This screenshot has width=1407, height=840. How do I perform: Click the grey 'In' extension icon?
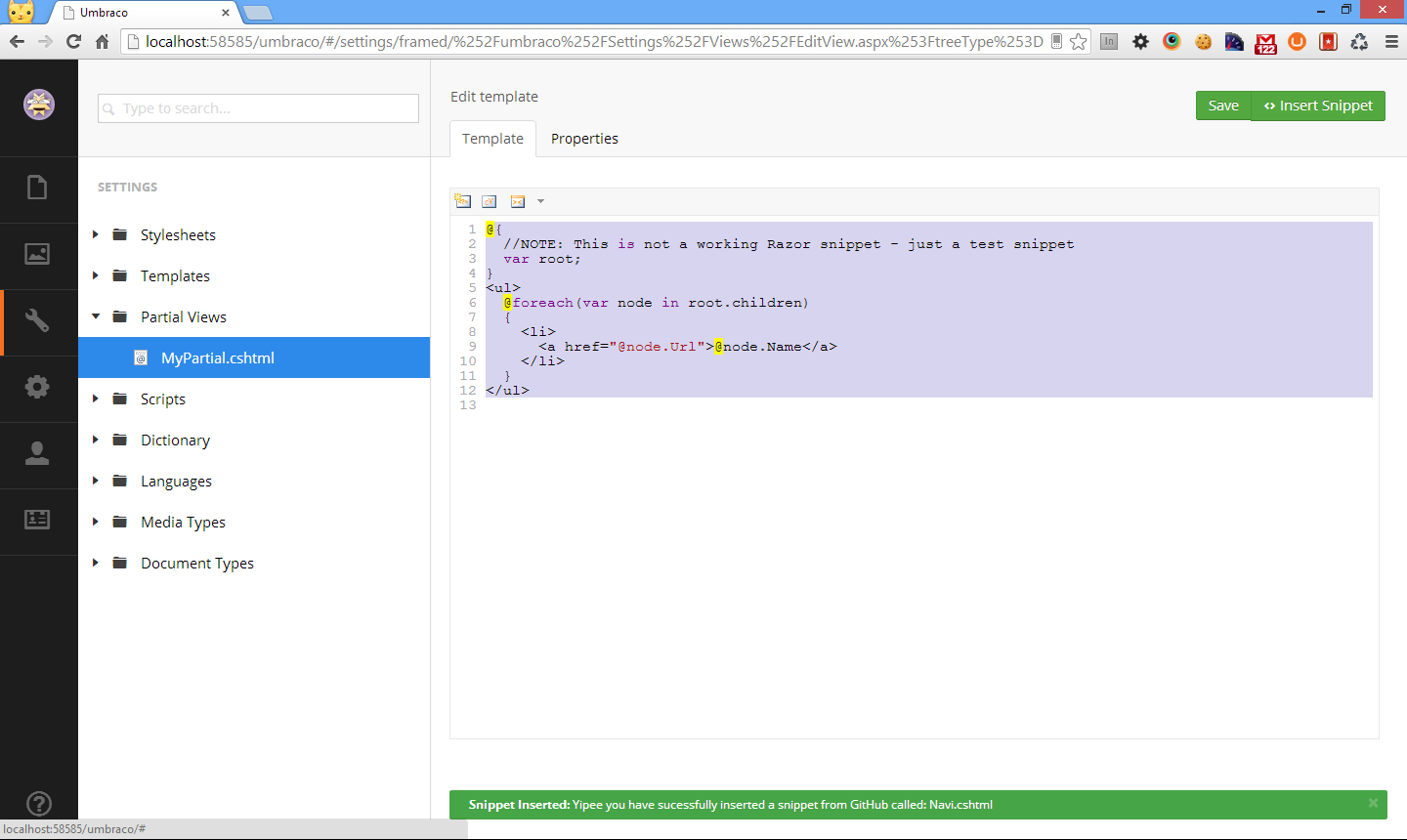click(x=1109, y=41)
